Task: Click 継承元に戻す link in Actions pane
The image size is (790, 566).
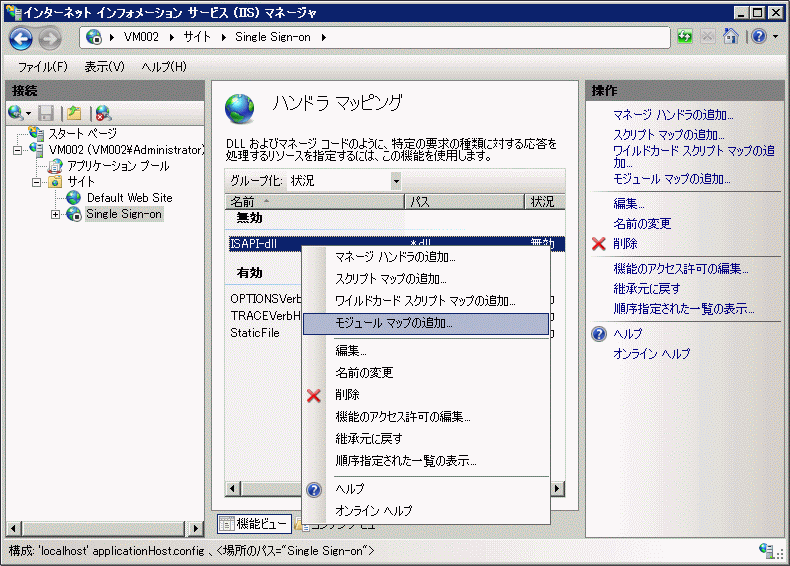Action: 646,289
